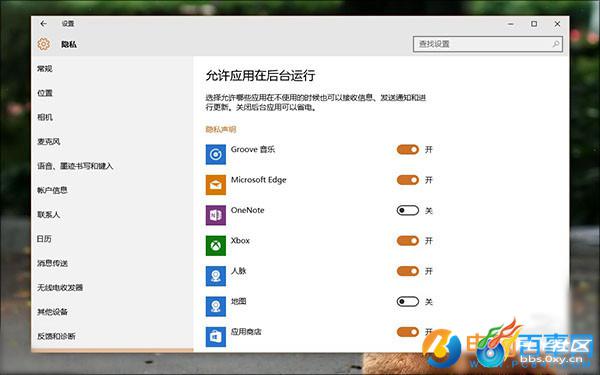
Task: Click the Xbox green app icon
Action: [x=216, y=246]
